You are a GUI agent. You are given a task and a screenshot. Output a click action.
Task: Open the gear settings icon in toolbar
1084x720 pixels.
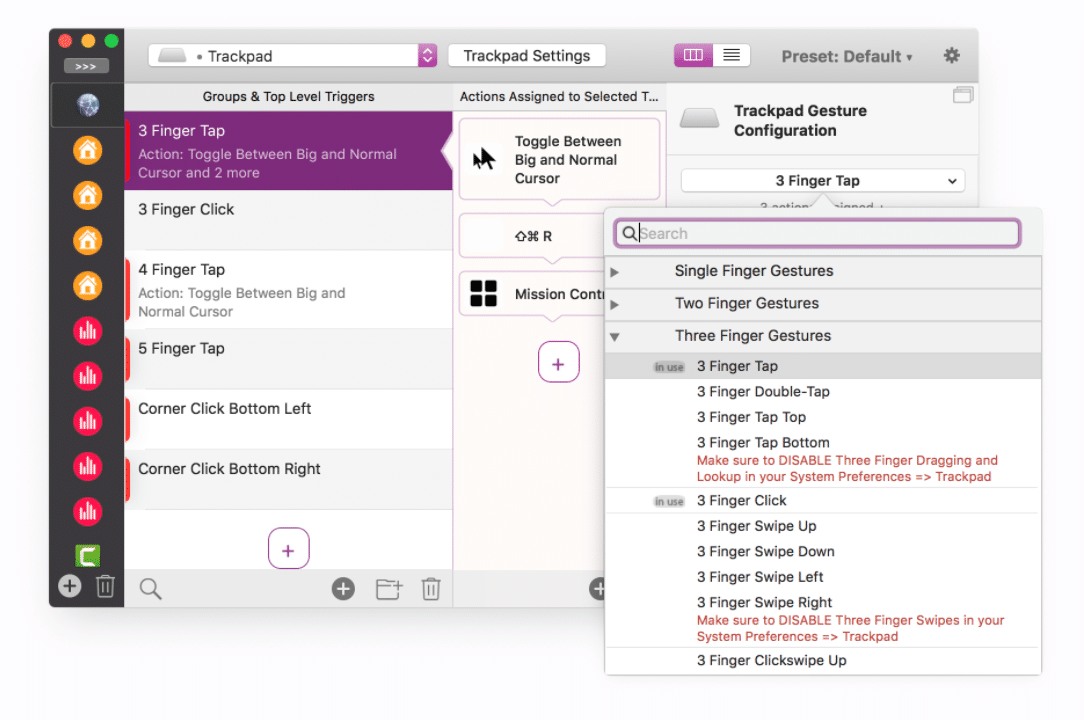[x=951, y=56]
